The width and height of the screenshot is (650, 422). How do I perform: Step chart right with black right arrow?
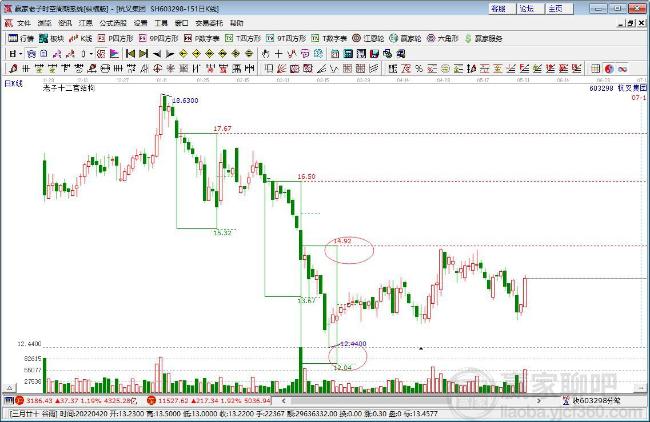170,54
